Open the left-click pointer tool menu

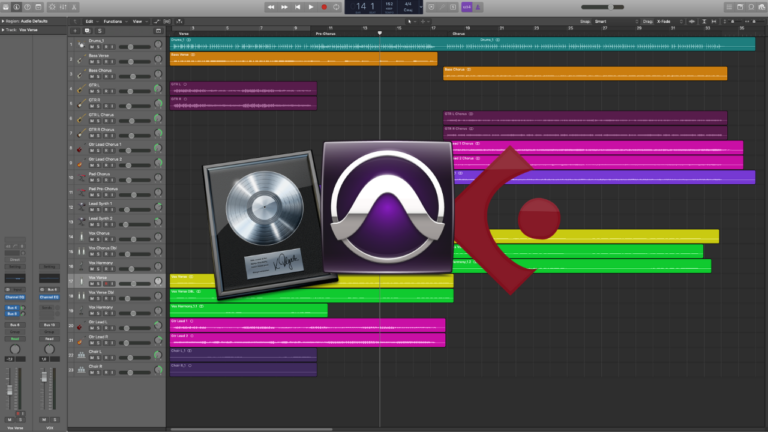[x=410, y=22]
